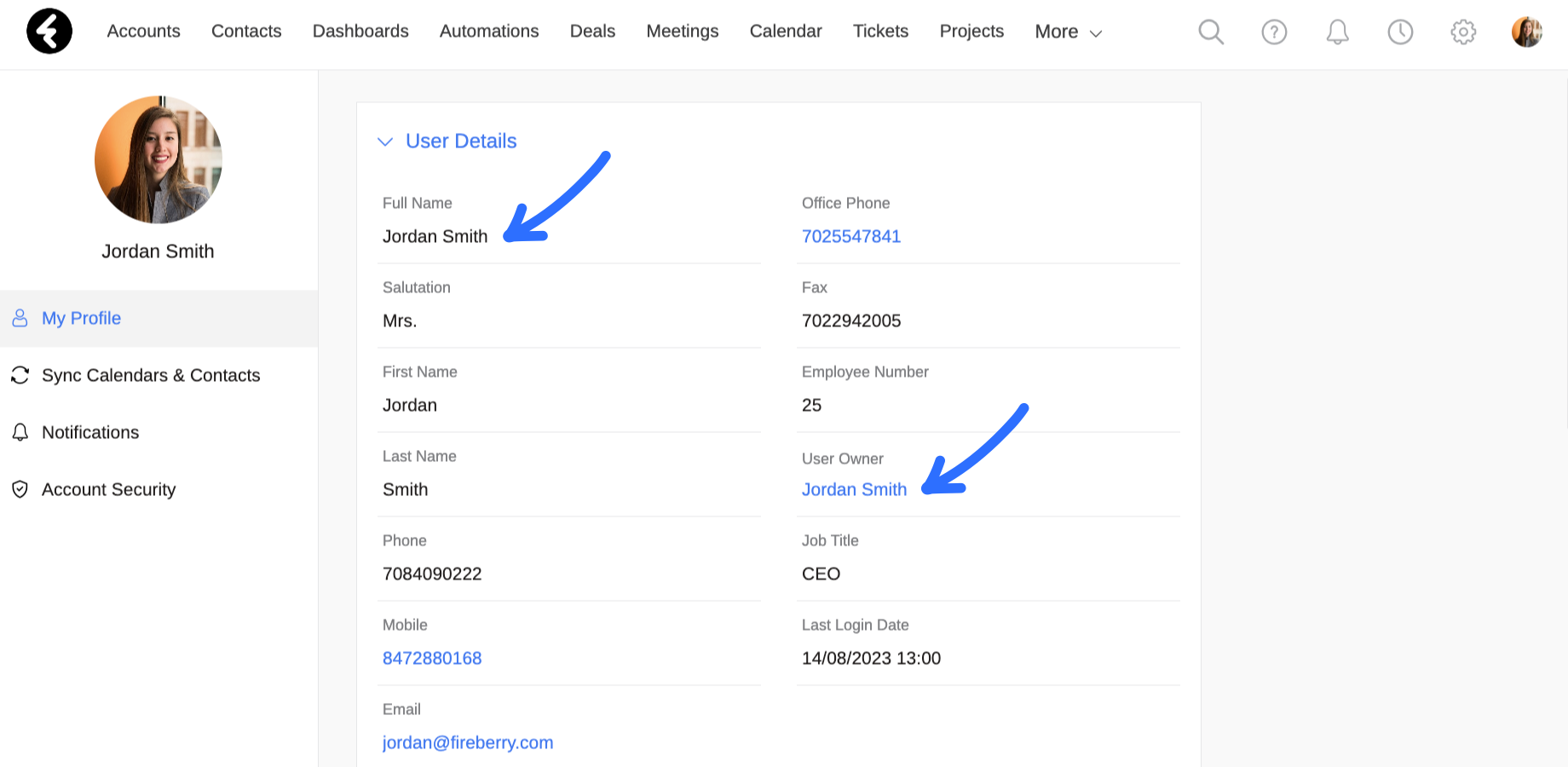Select My Profile in sidebar
Viewport: 1568px width, 767px height.
click(159, 318)
